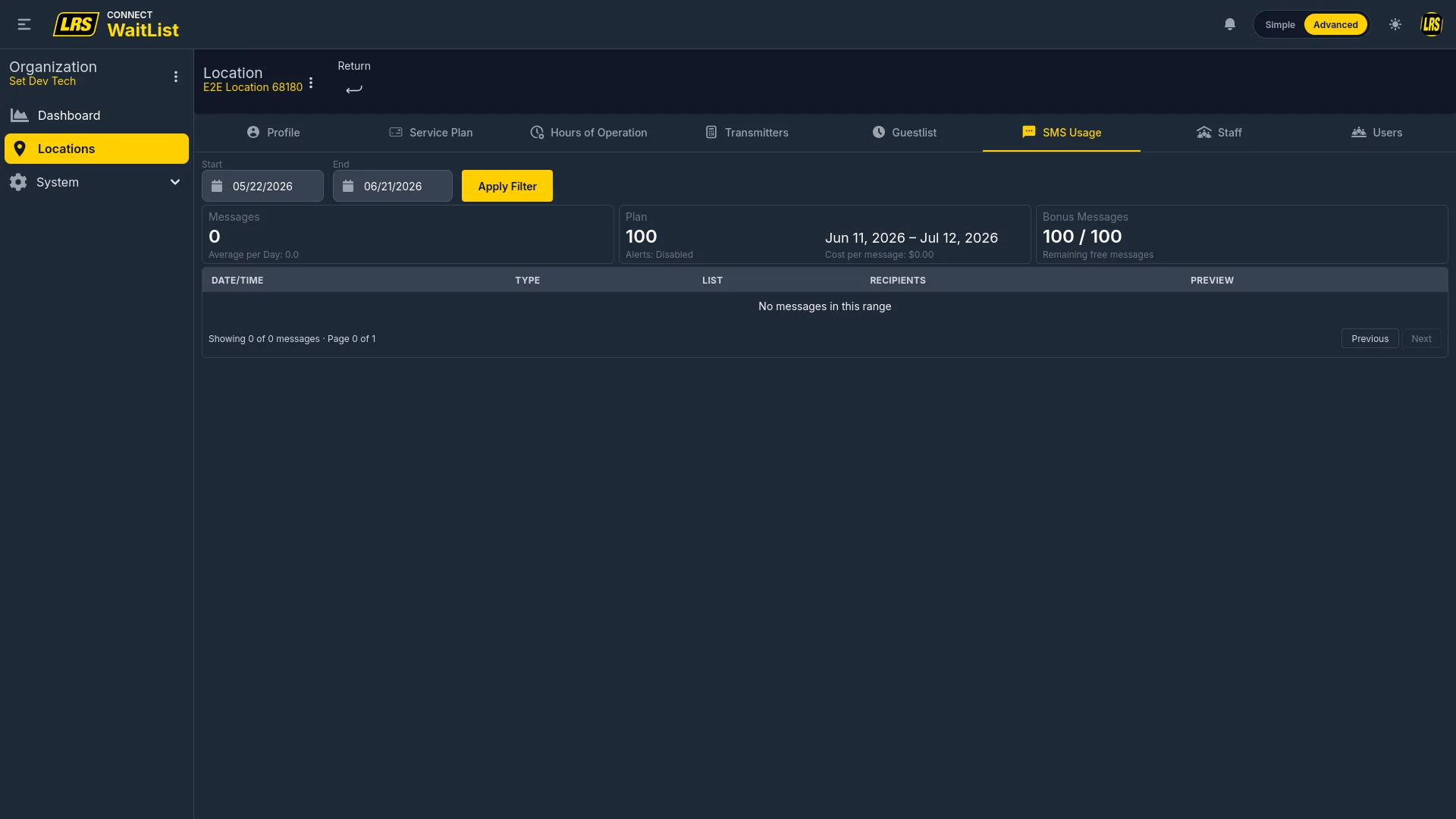1456x819 pixels.
Task: Open Location options kebab menu
Action: pos(311,83)
